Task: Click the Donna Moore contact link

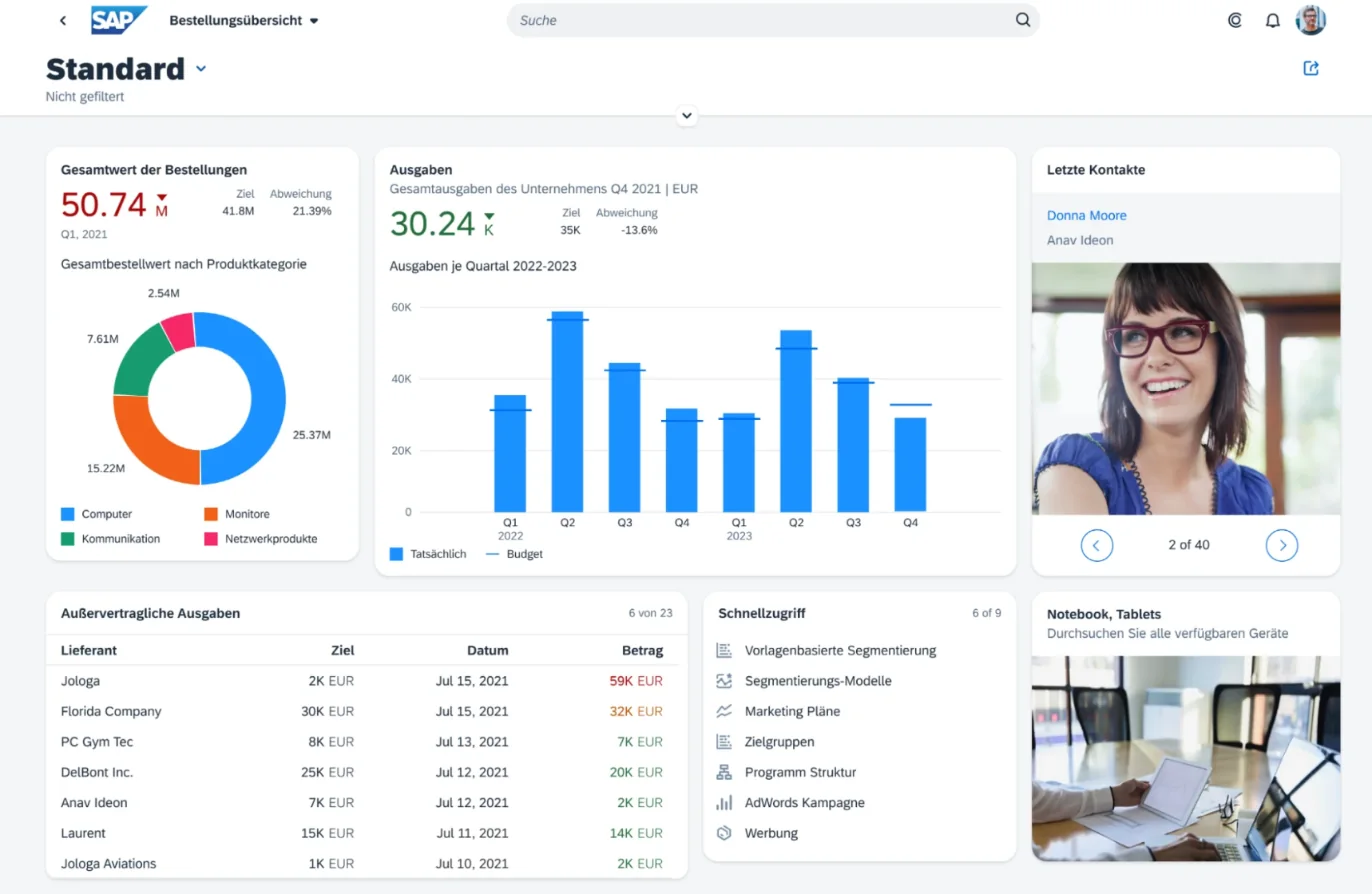Action: click(x=1087, y=215)
